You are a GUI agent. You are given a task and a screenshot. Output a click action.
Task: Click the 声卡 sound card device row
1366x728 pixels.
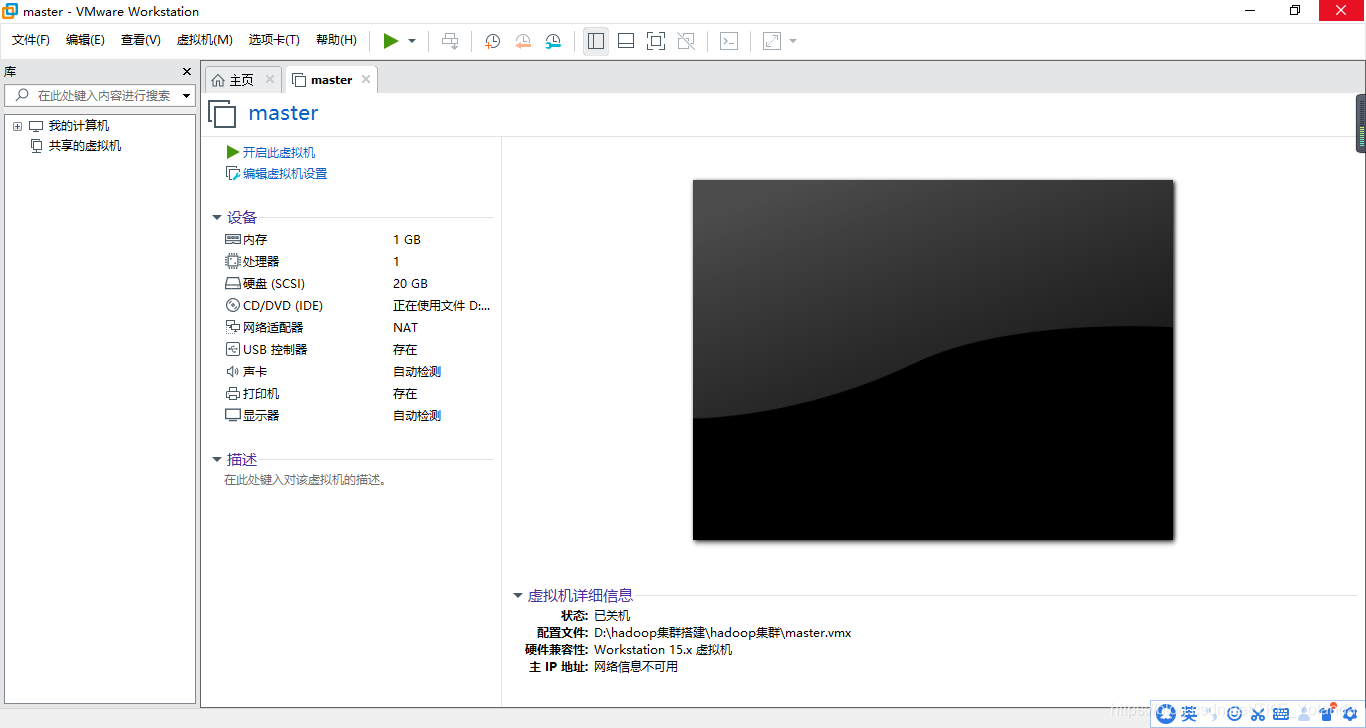(358, 372)
